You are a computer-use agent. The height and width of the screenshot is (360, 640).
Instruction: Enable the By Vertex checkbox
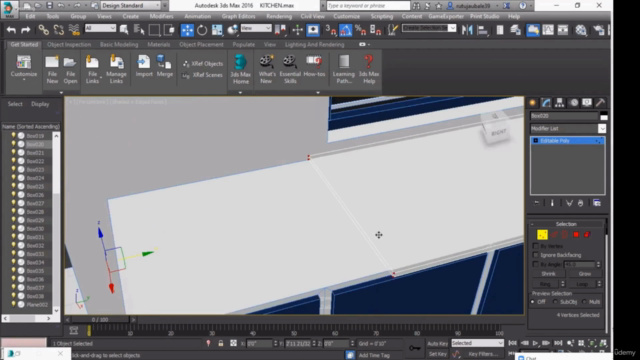(536, 246)
